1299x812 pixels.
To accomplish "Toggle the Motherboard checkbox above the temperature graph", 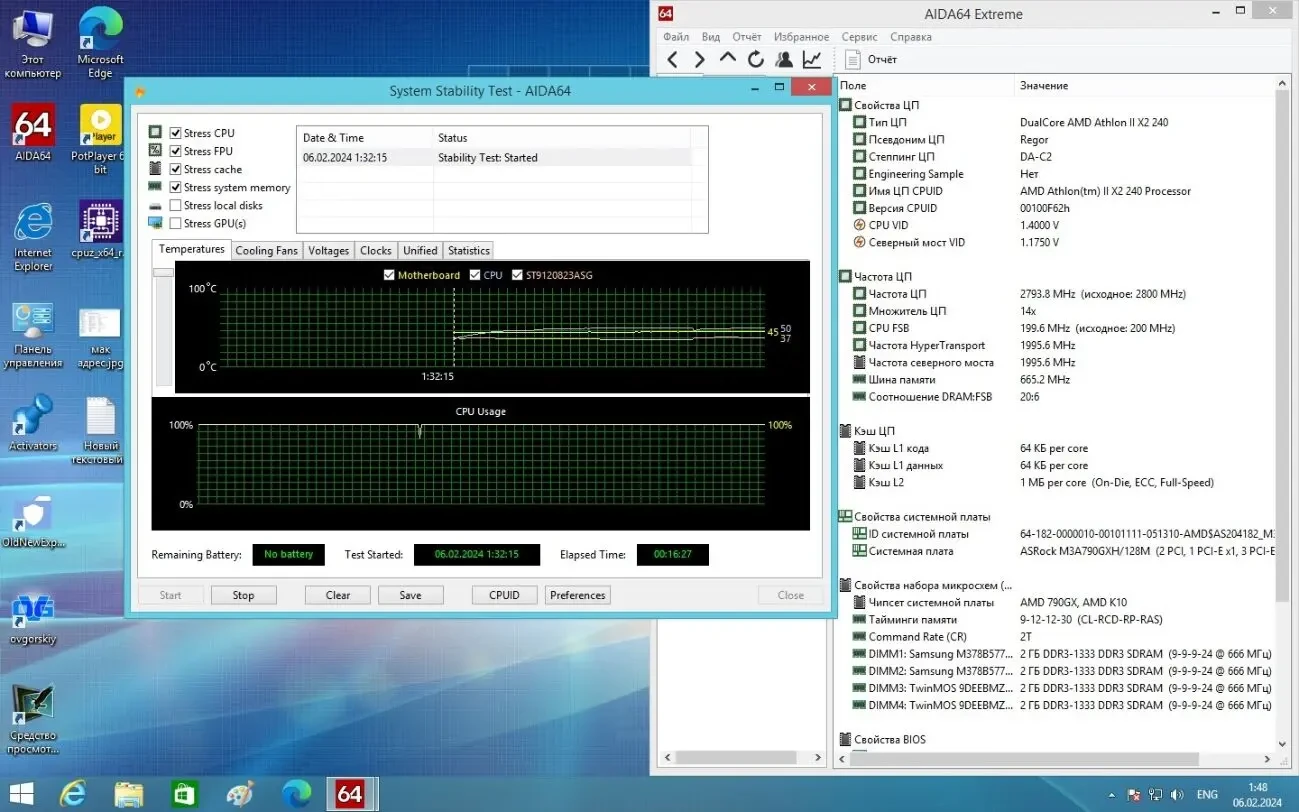I will point(389,274).
